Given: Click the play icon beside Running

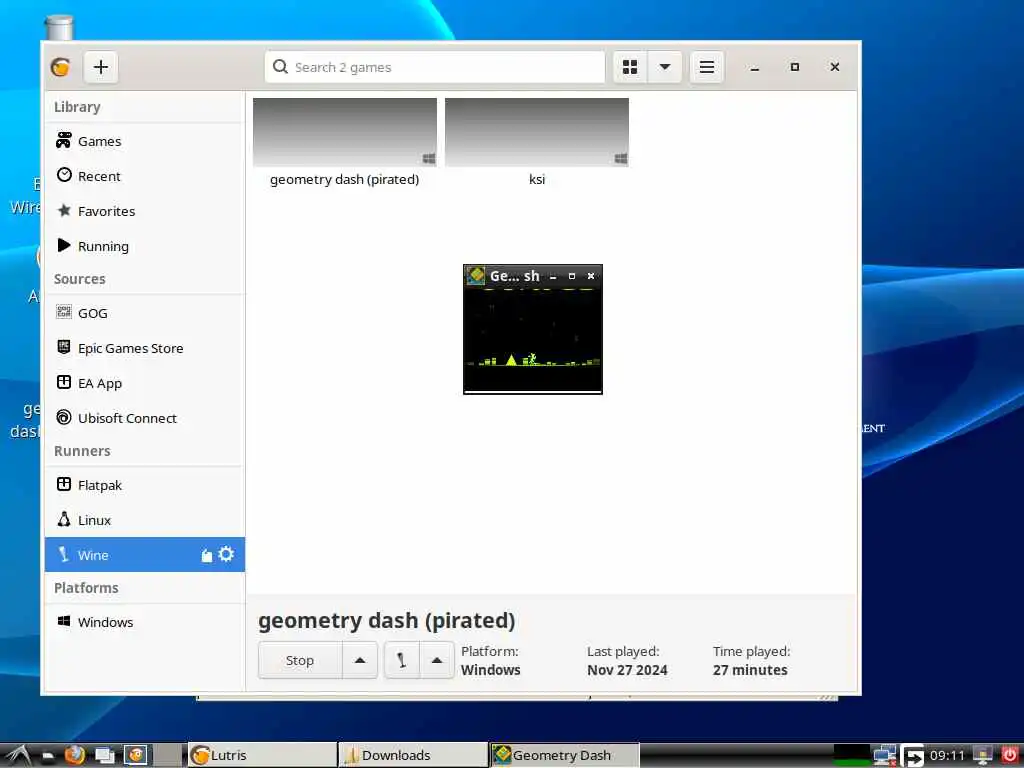Looking at the screenshot, I should [64, 245].
